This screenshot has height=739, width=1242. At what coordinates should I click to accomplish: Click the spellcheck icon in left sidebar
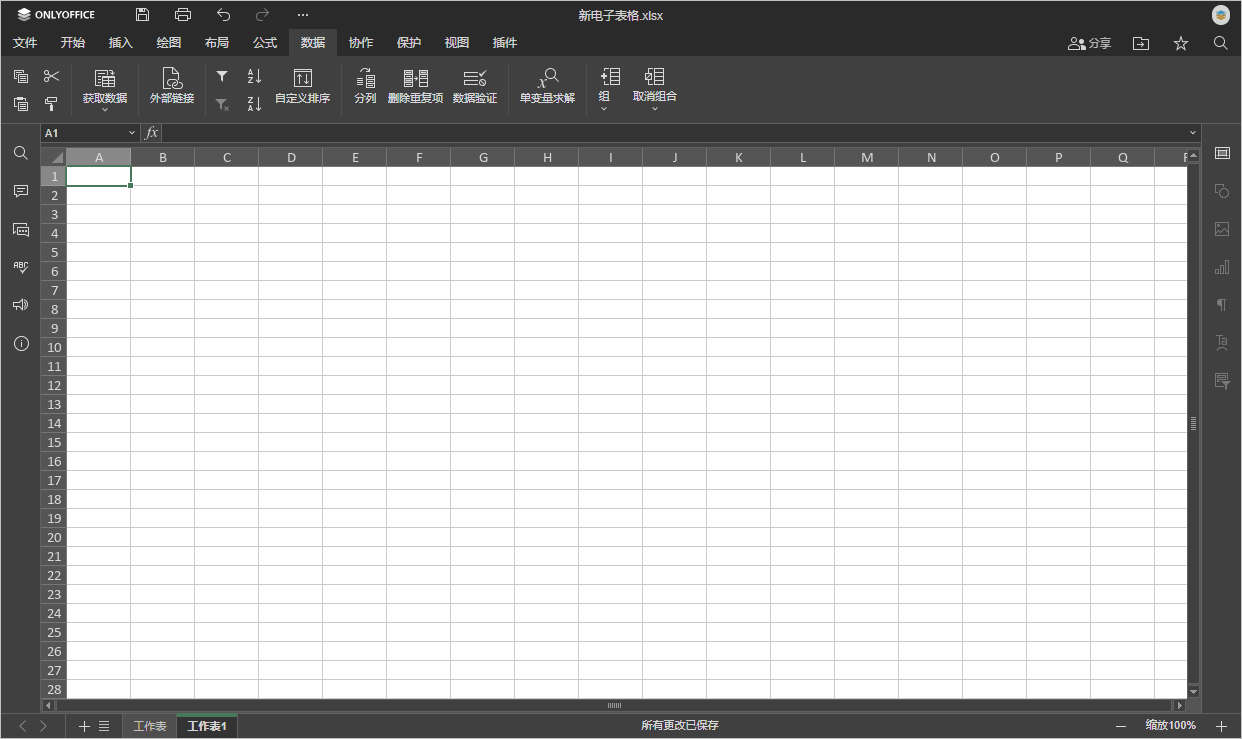pos(21,267)
